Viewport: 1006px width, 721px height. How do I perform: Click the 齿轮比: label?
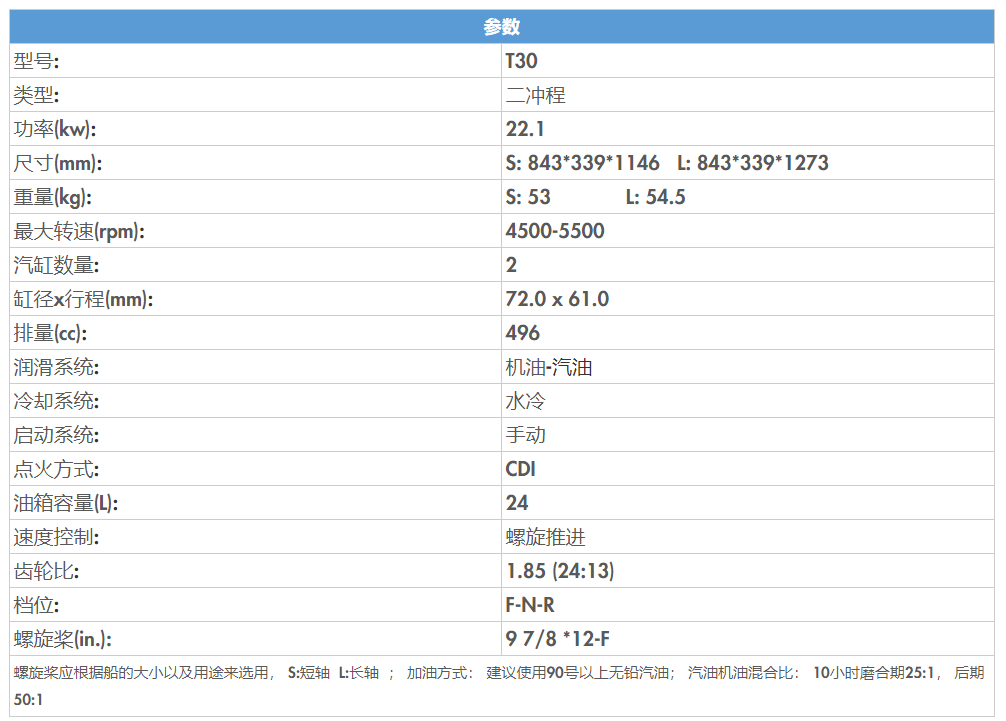(x=46, y=571)
